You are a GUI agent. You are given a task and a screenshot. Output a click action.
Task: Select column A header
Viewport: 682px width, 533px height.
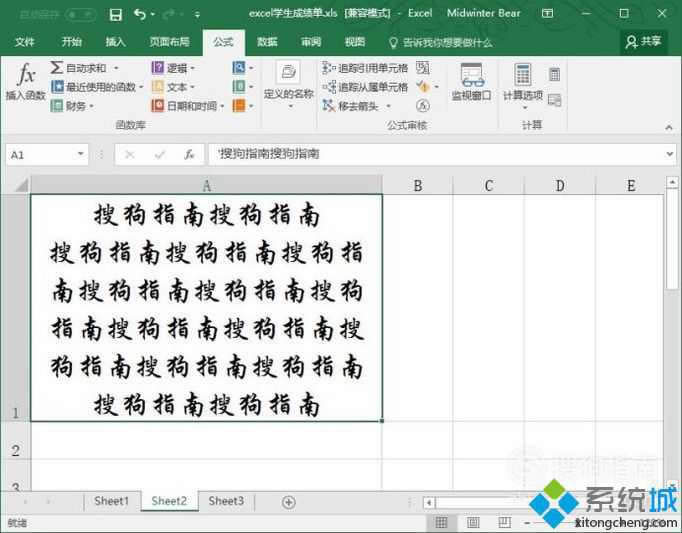(x=207, y=186)
